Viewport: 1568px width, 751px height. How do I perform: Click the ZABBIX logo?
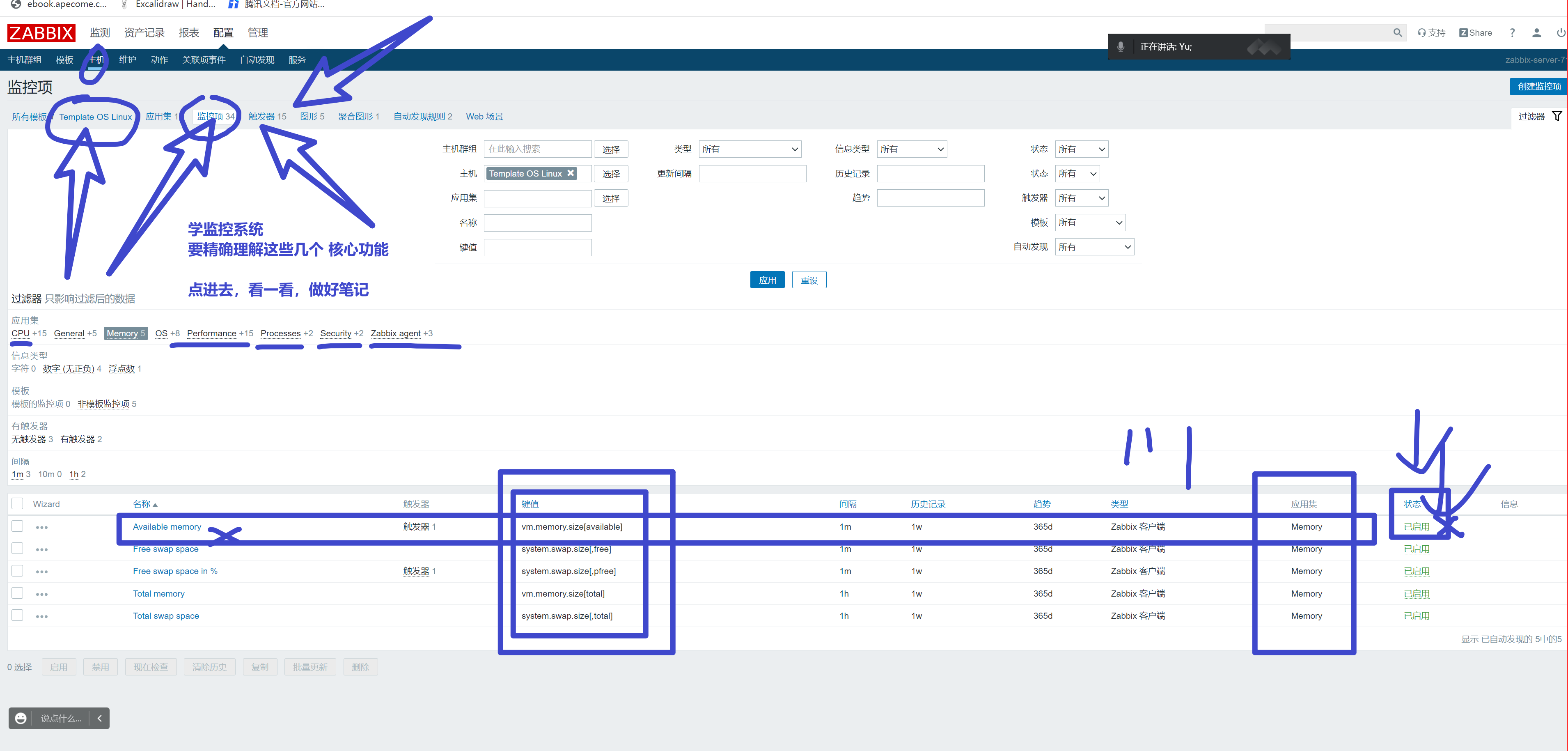pos(41,32)
